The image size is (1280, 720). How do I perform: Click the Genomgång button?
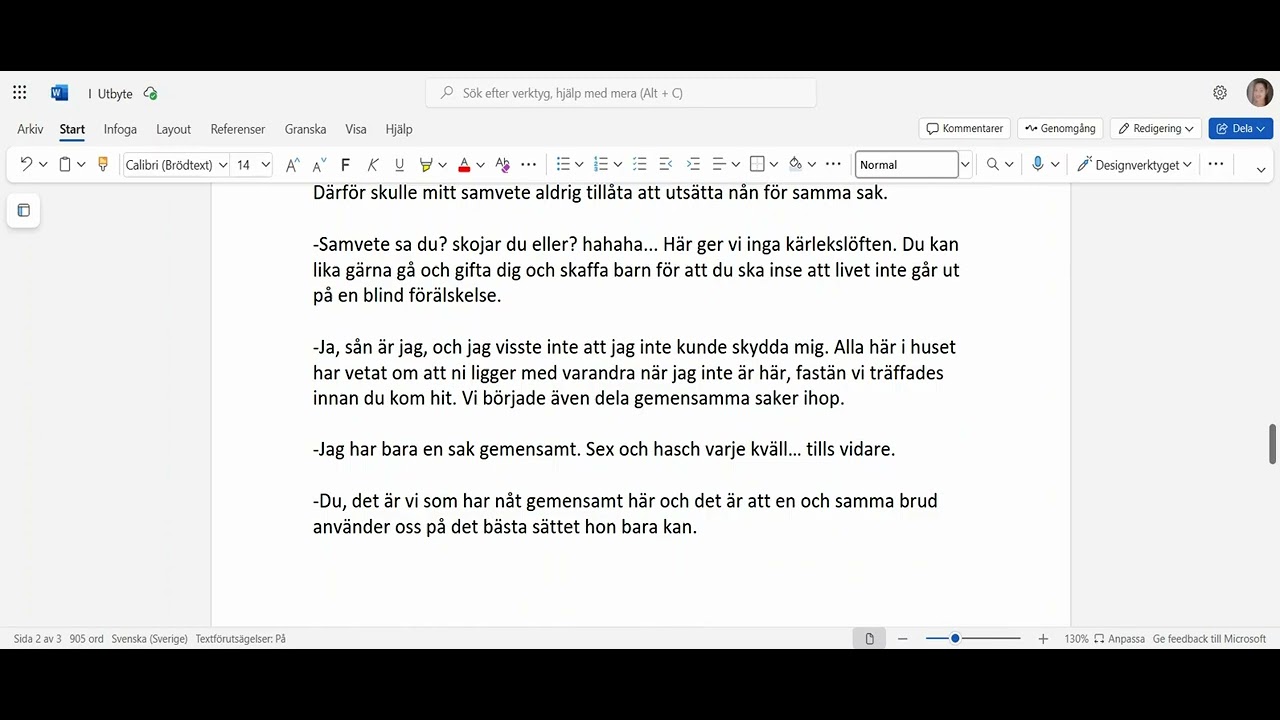coord(1061,128)
